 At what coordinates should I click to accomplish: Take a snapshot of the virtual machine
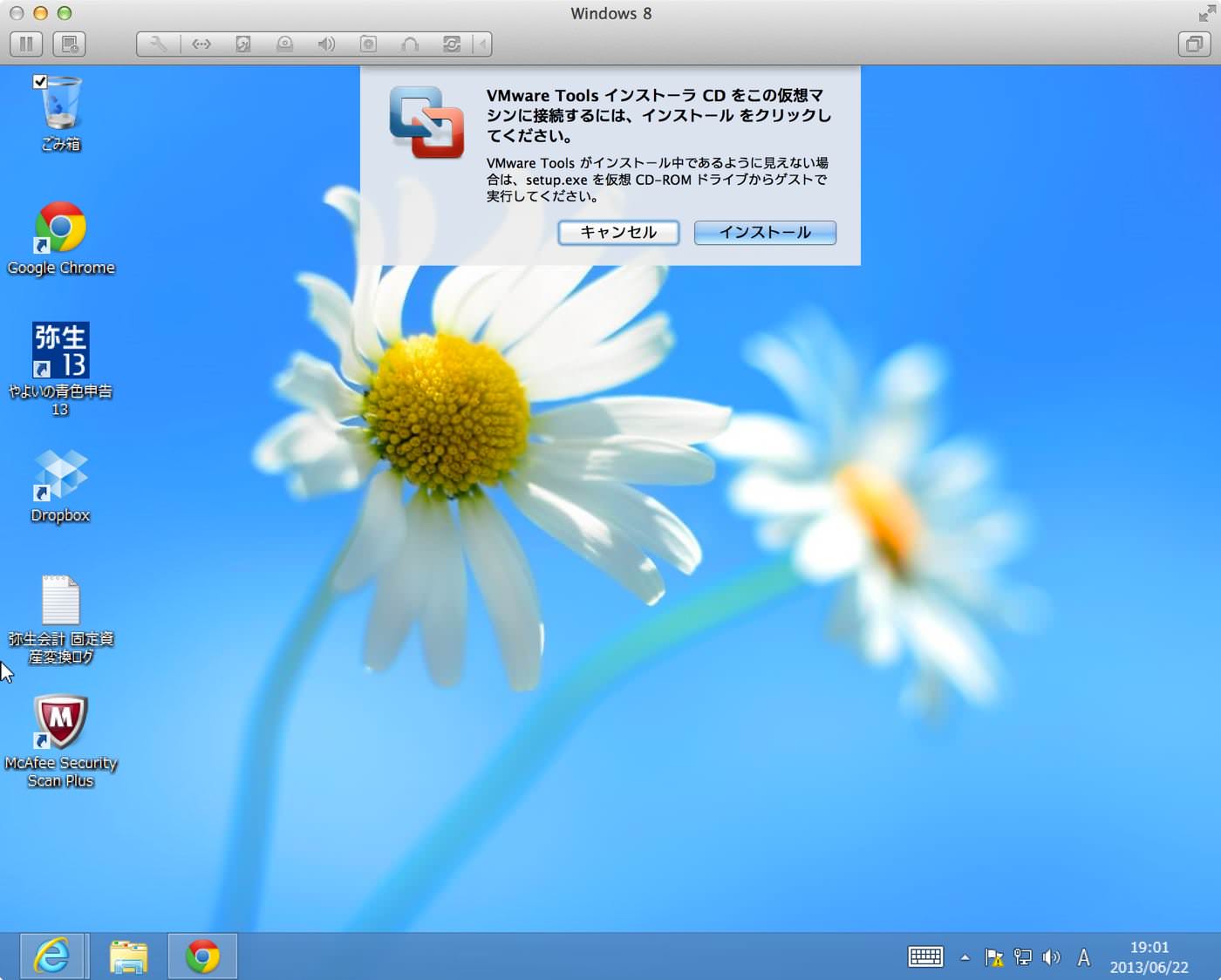pos(70,44)
